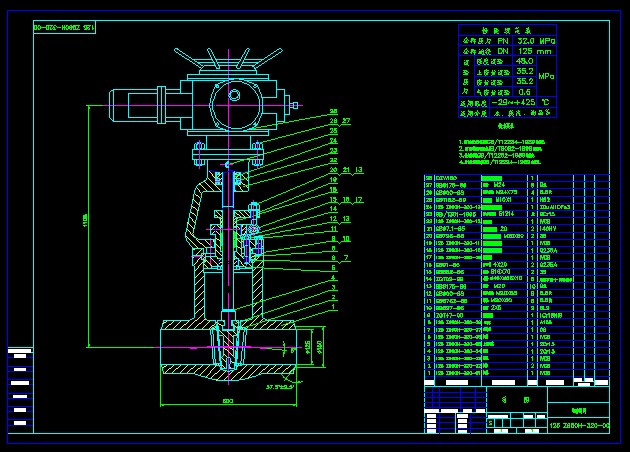Click the Ø125 bore dimension text
The image size is (630, 452).
coord(309,346)
